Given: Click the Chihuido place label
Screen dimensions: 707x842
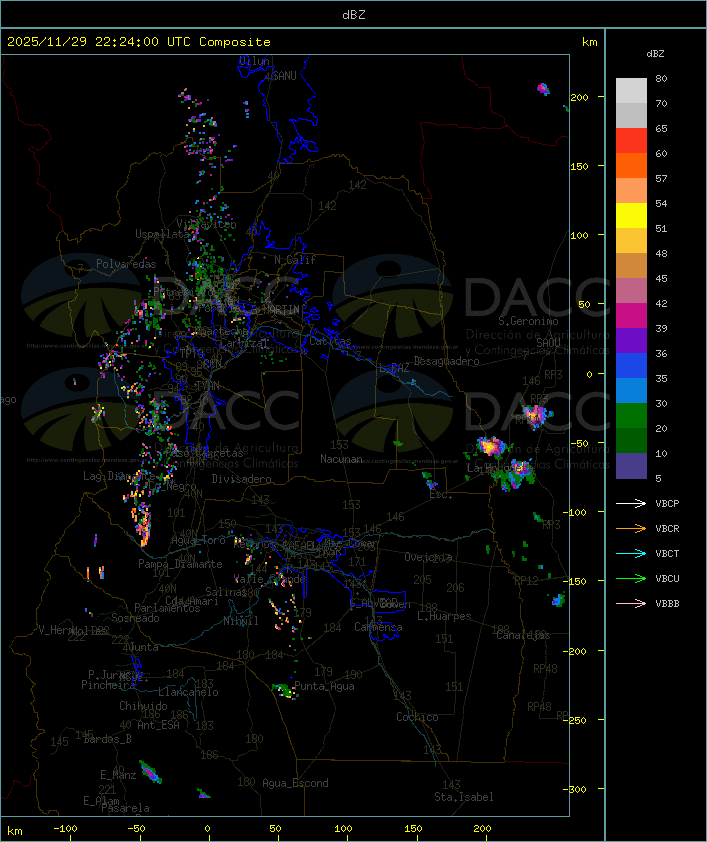Looking at the screenshot, I should click(143, 706).
